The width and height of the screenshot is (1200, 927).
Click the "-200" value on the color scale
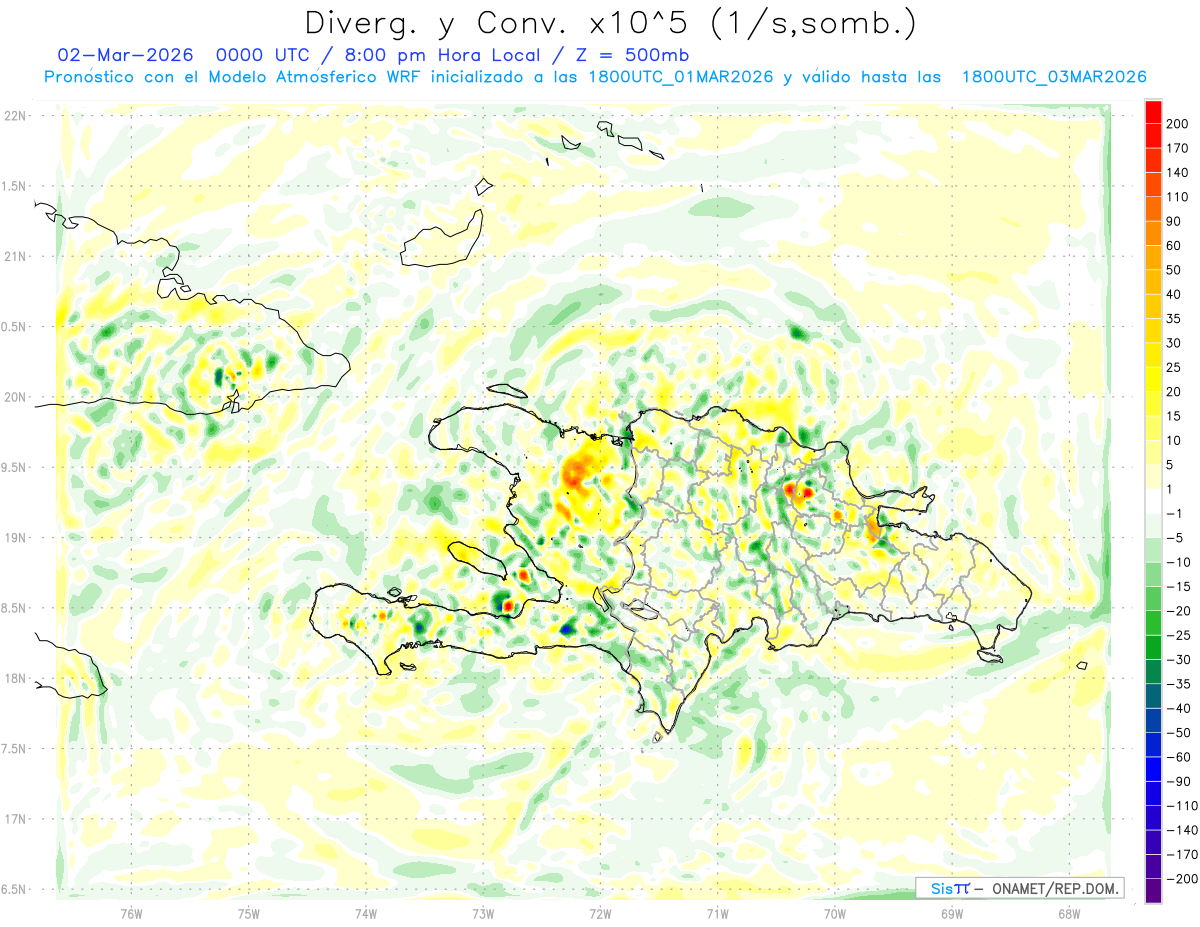[1180, 879]
